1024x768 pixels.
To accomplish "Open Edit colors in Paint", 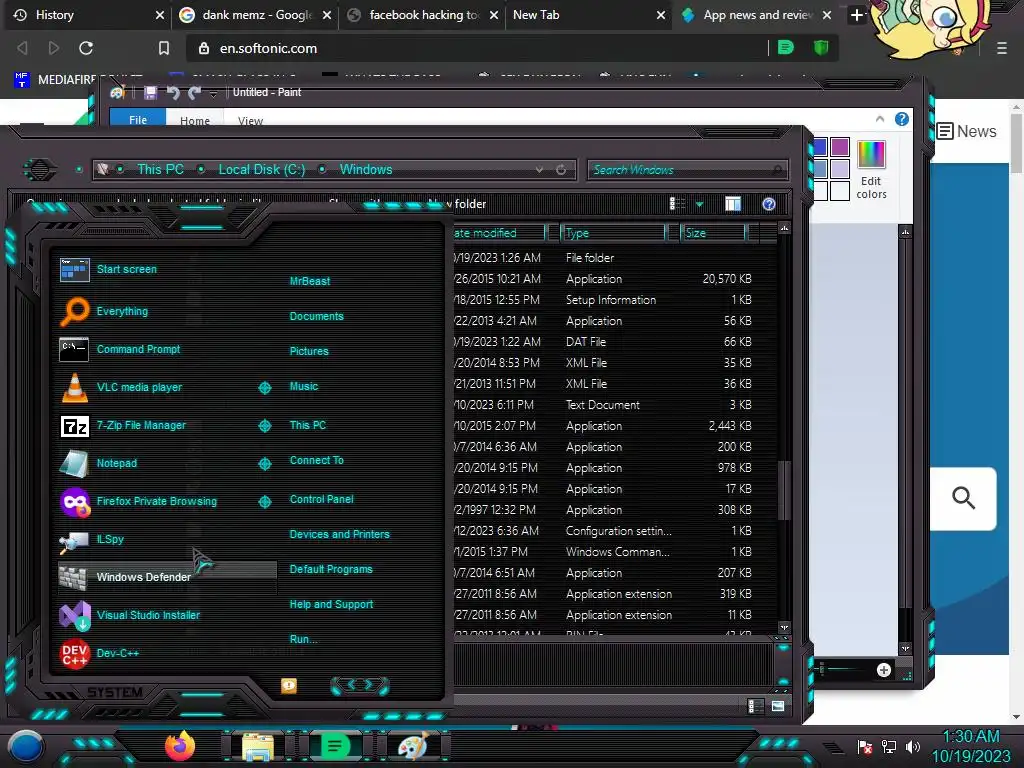I will click(871, 170).
